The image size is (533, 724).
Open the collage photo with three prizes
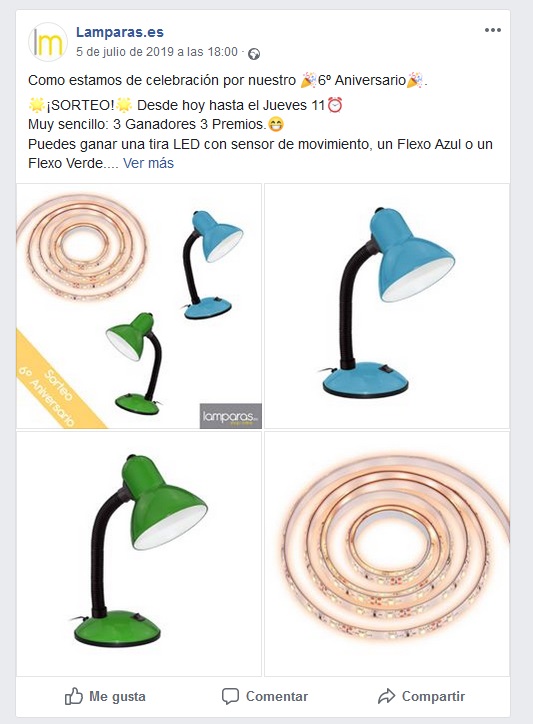[x=139, y=306]
